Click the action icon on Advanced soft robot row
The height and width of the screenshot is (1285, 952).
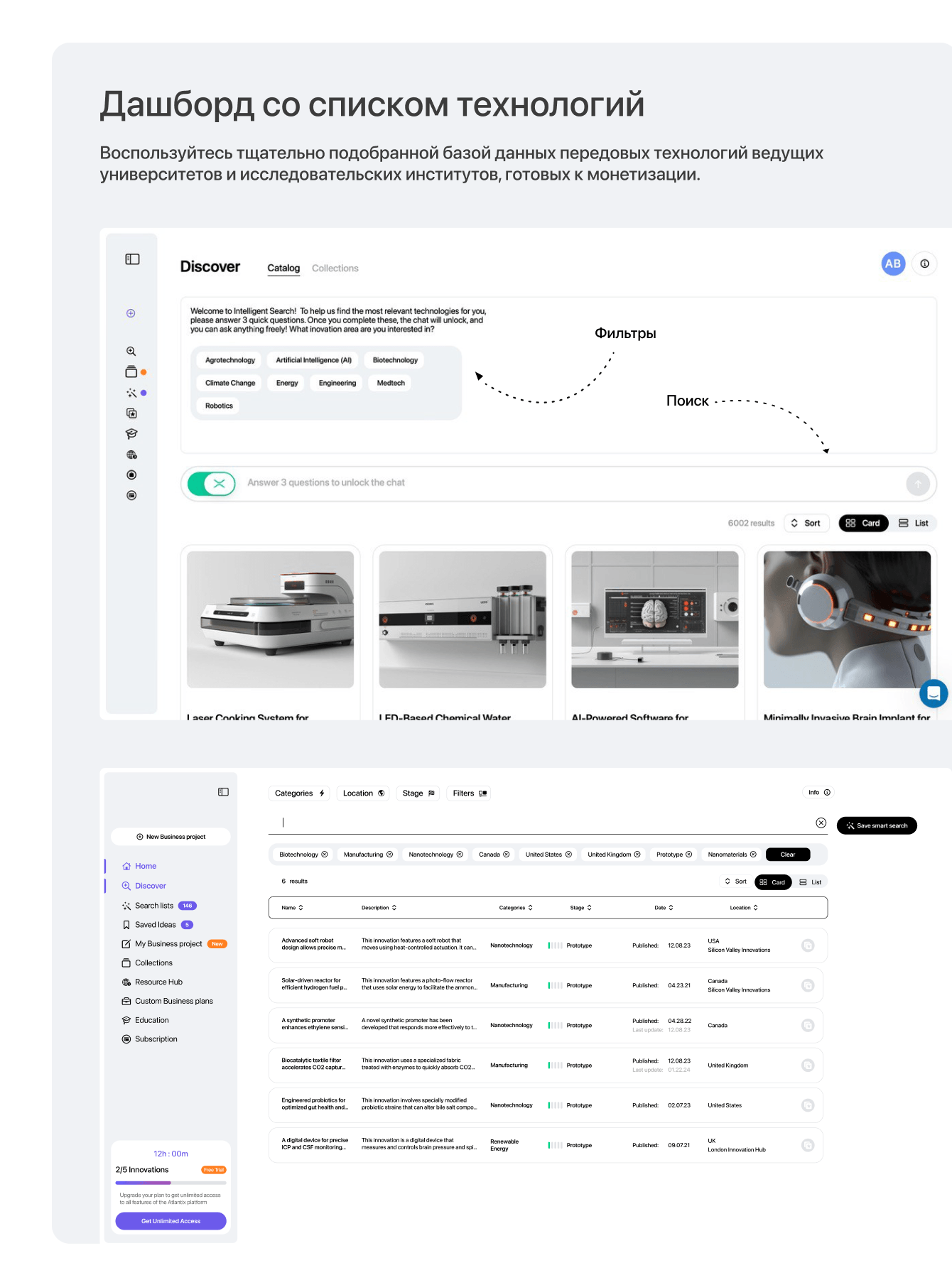pos(808,945)
